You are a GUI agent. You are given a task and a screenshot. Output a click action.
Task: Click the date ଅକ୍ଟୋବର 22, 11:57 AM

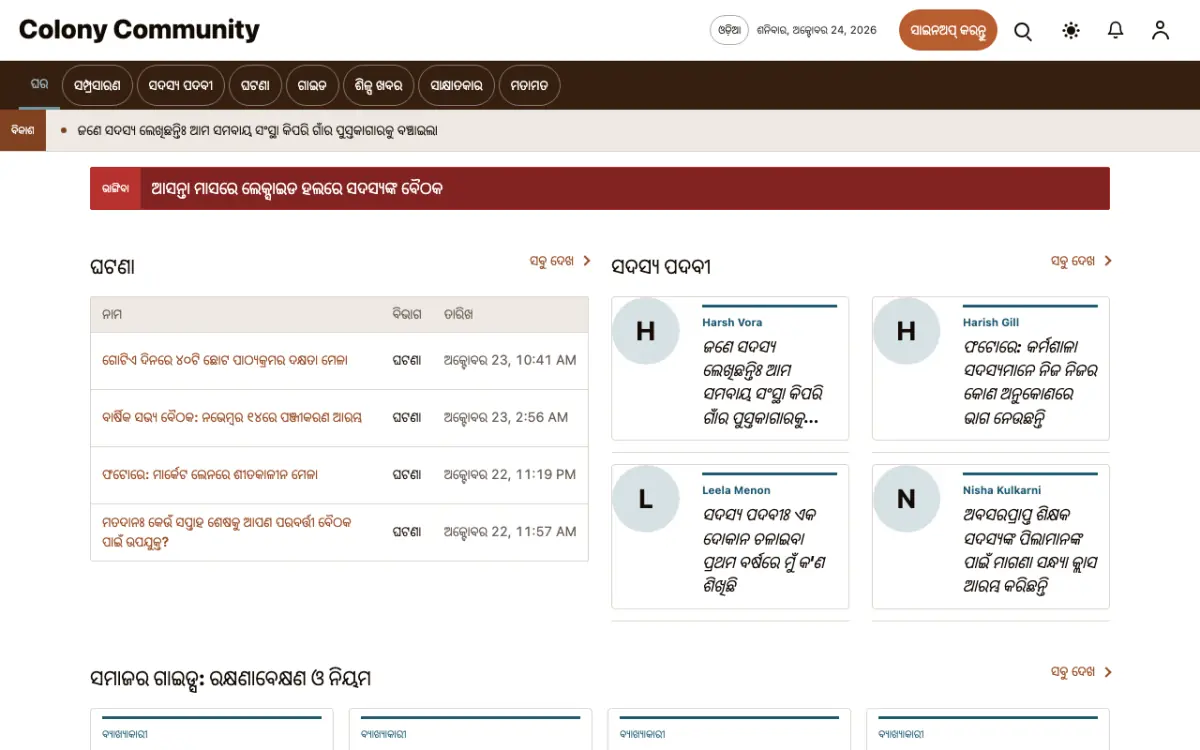point(510,532)
